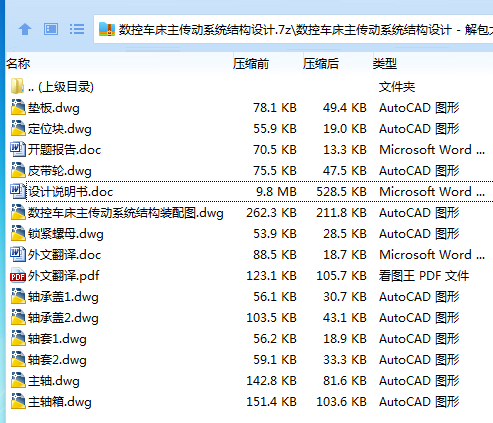Screen dimensions: 493x423
Task: Select the 外文翻译.pdf PDF icon
Action: pyautogui.click(x=18, y=276)
